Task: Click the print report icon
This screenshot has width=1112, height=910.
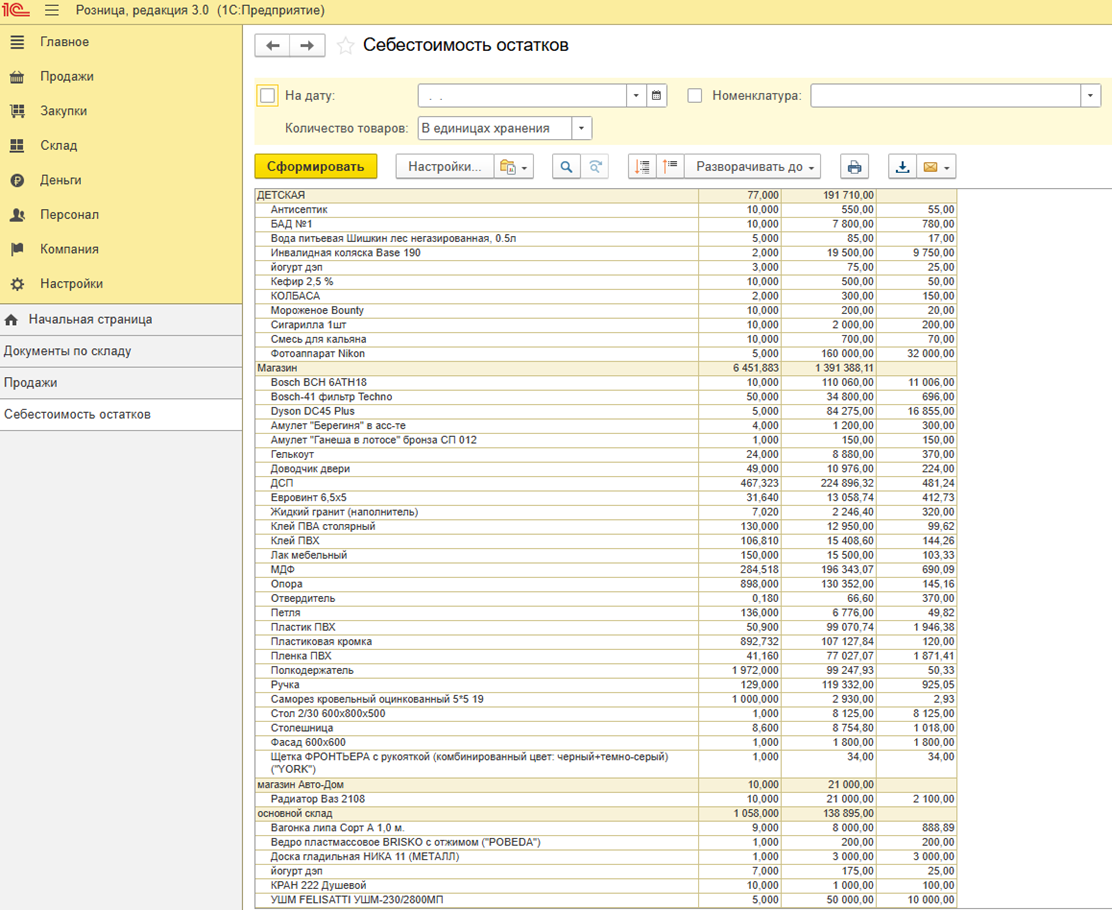Action: tap(853, 167)
